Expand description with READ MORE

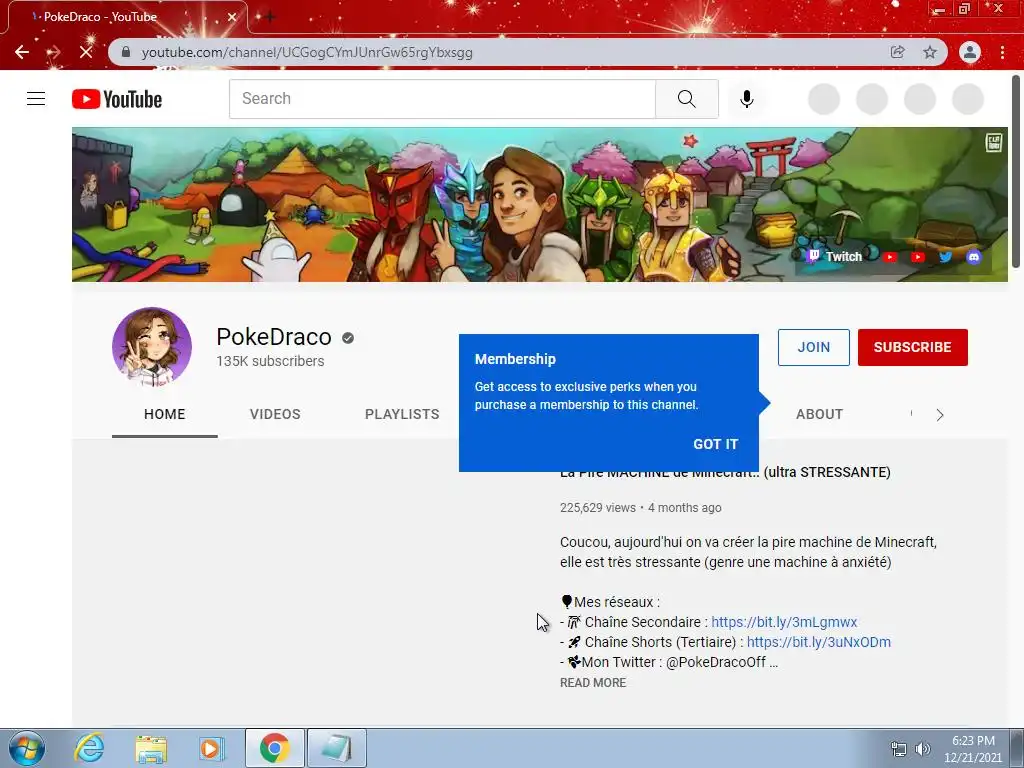click(593, 682)
